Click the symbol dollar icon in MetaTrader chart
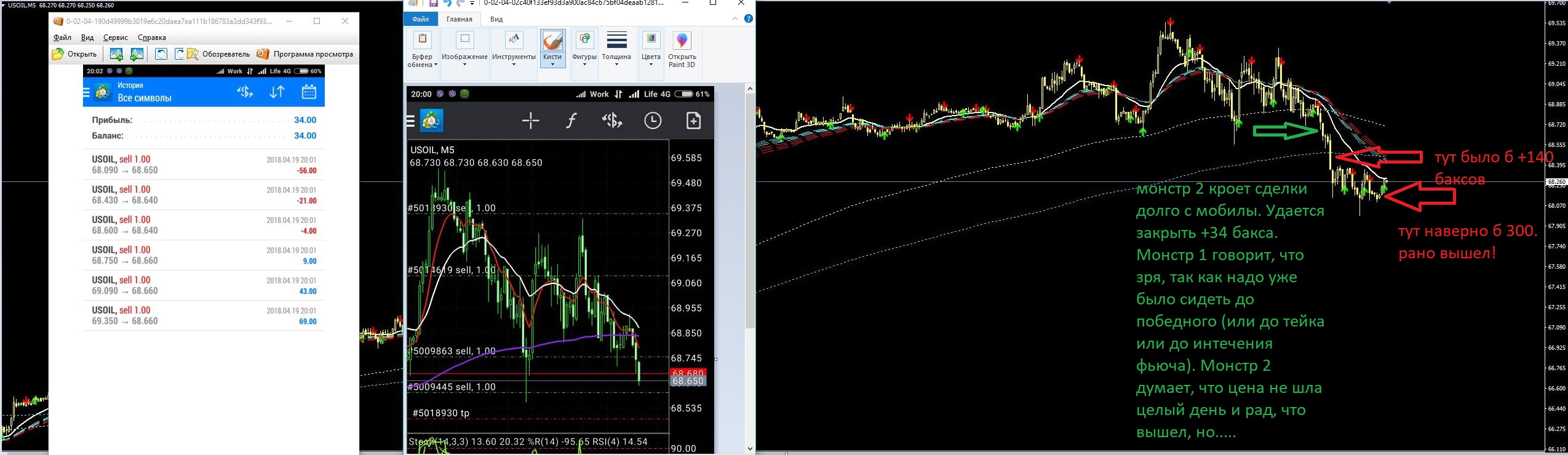Image resolution: width=1568 pixels, height=455 pixels. coord(611,121)
